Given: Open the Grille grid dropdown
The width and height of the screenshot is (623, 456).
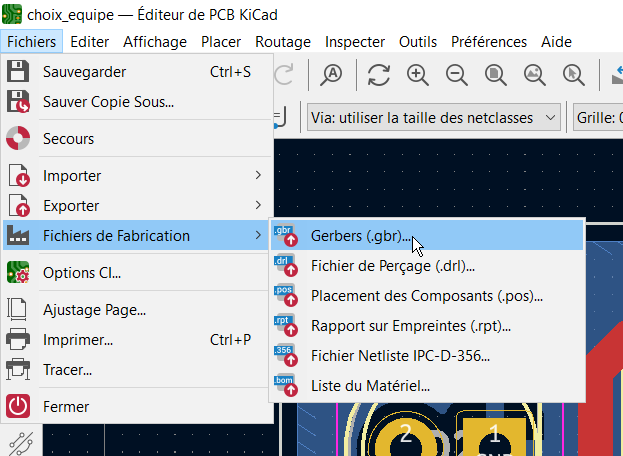Looking at the screenshot, I should tap(597, 118).
